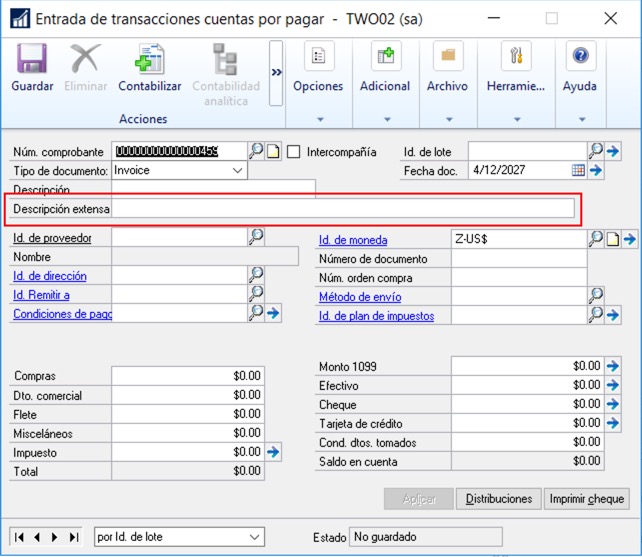Open the Fecha doc. calendar picker
Image resolution: width=642 pixels, height=557 pixels.
(x=578, y=170)
